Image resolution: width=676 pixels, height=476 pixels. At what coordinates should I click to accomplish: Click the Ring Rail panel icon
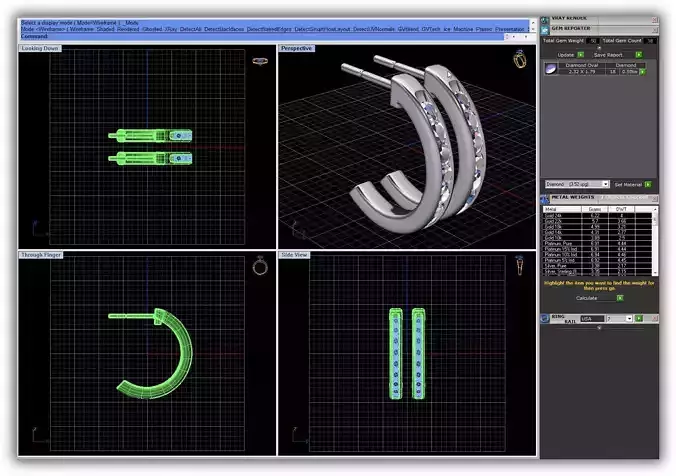point(545,319)
